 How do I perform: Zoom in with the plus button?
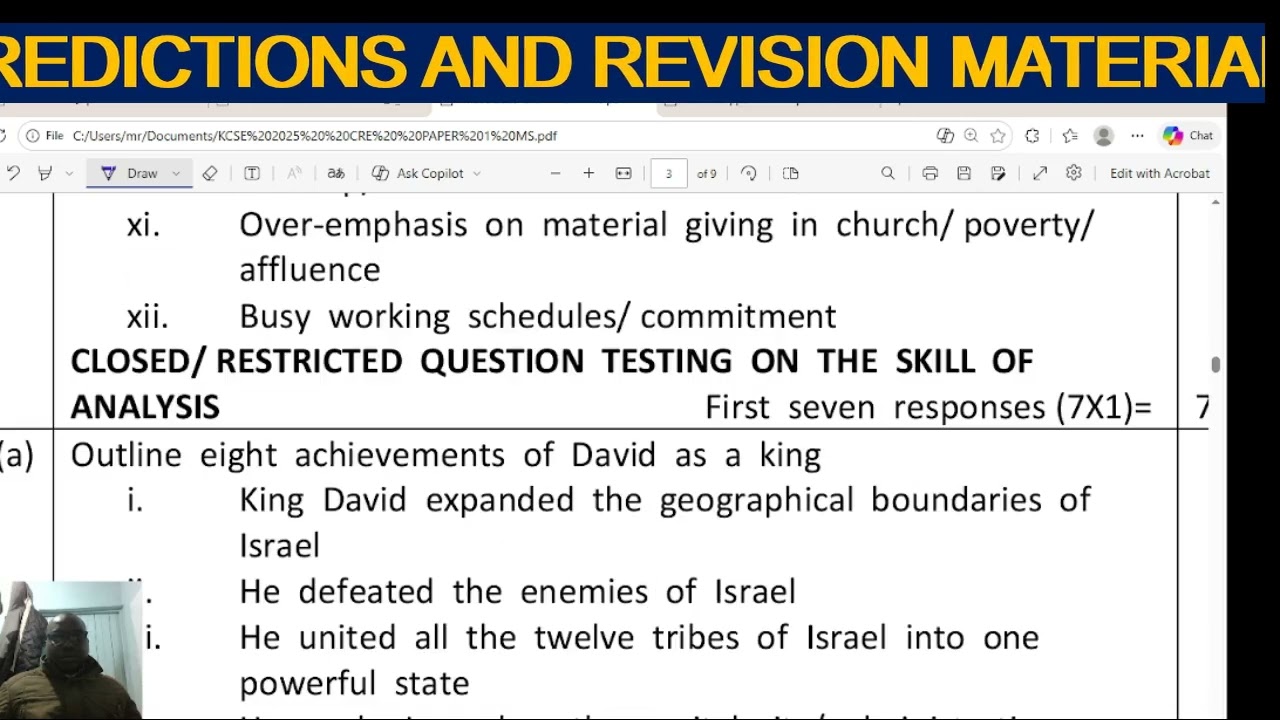pos(589,173)
